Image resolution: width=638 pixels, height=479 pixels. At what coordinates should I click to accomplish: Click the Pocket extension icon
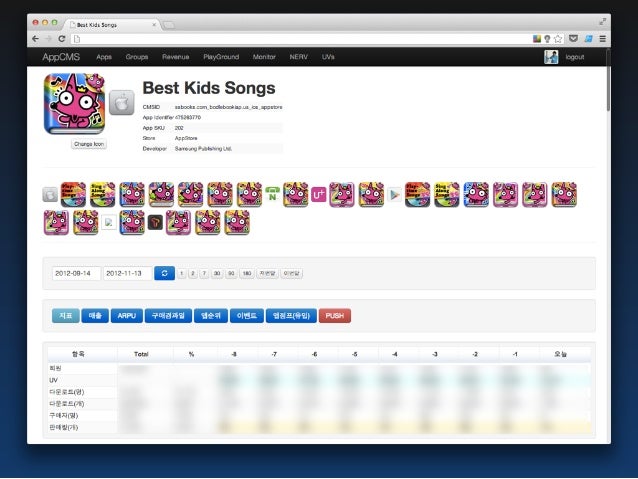tap(573, 39)
